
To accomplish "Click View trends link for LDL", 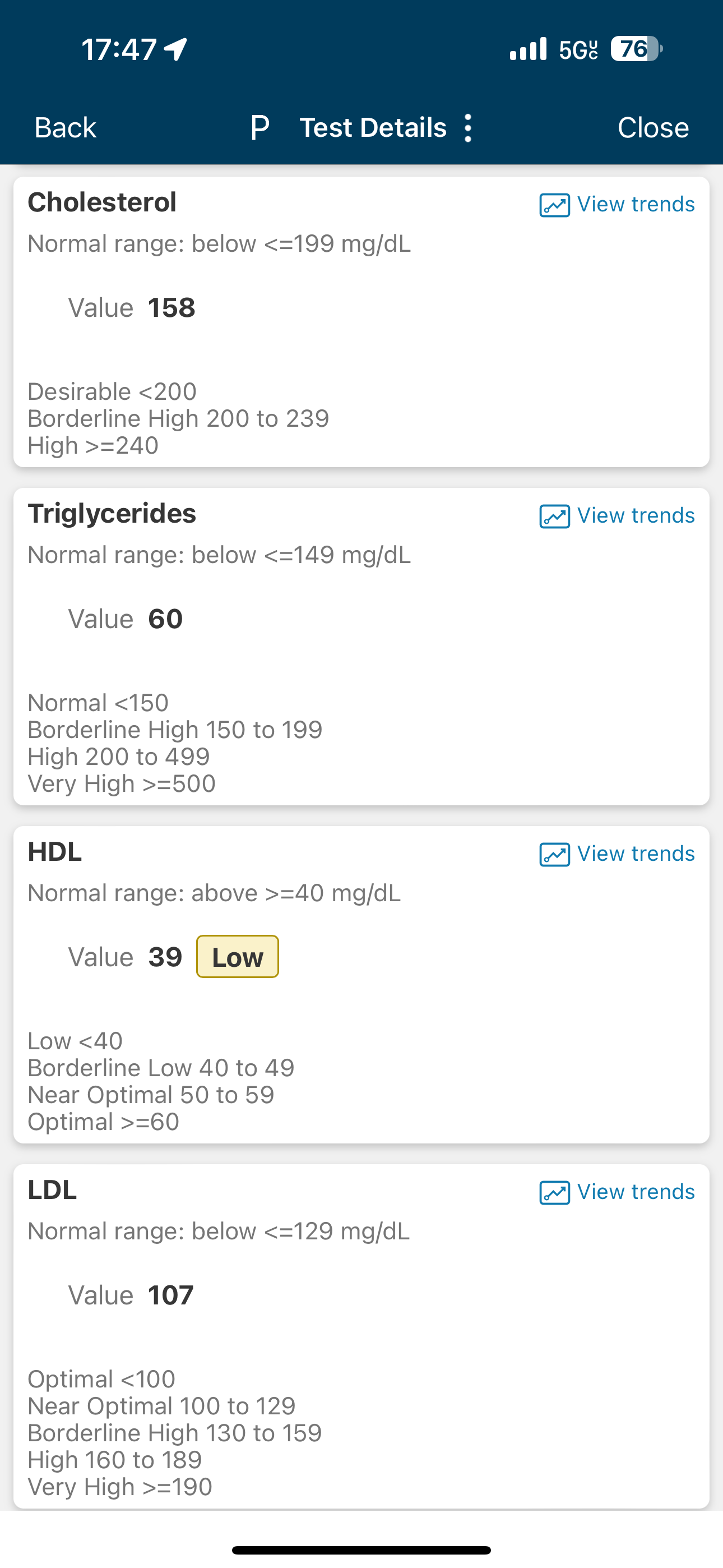I will [636, 1191].
